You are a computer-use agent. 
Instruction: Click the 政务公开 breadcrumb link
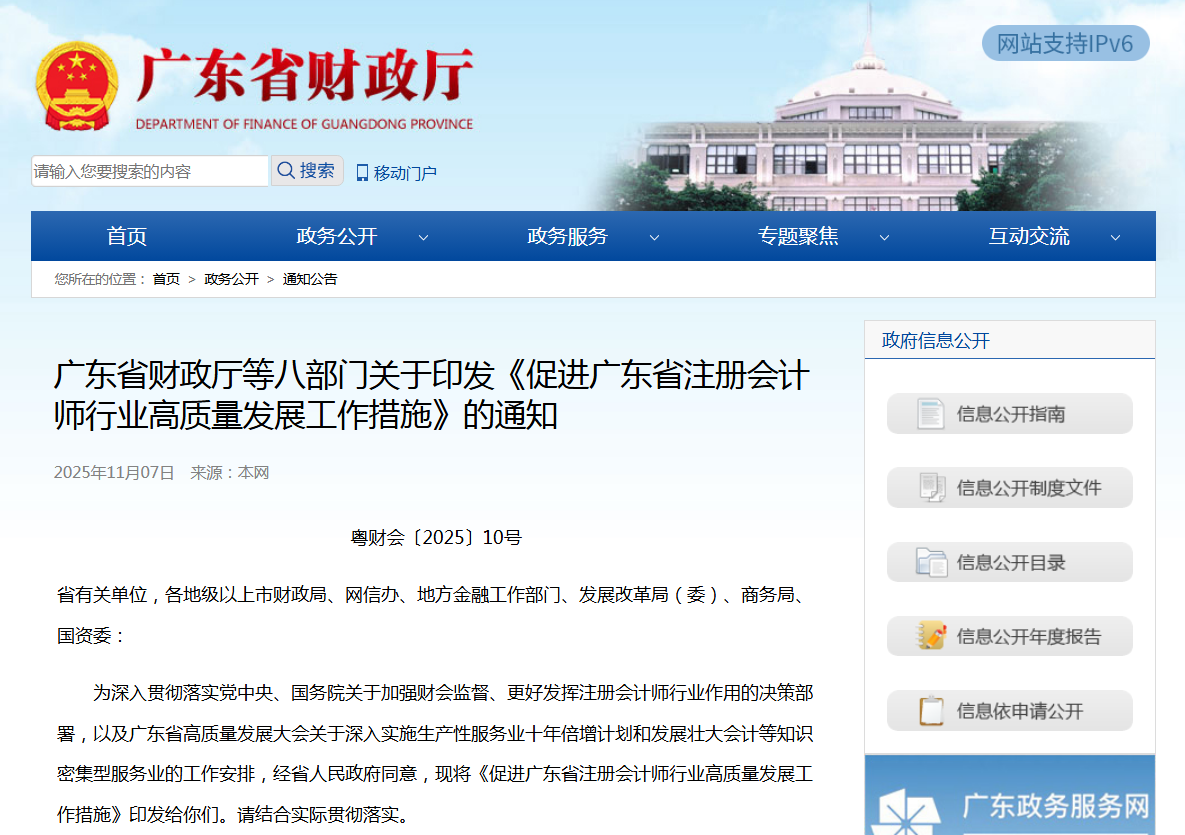231,279
